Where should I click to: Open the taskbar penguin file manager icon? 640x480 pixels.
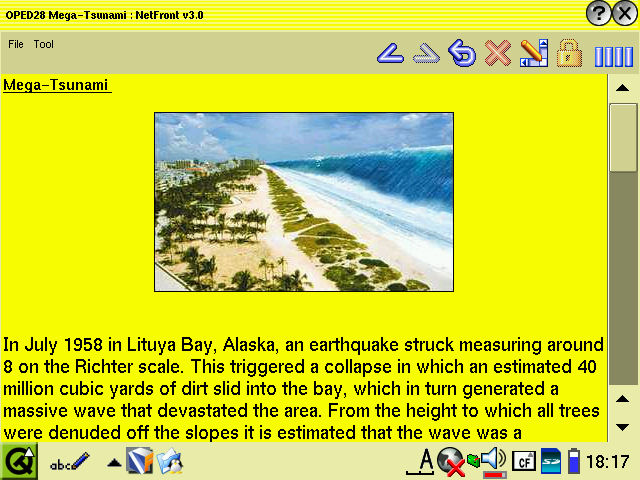tap(170, 461)
